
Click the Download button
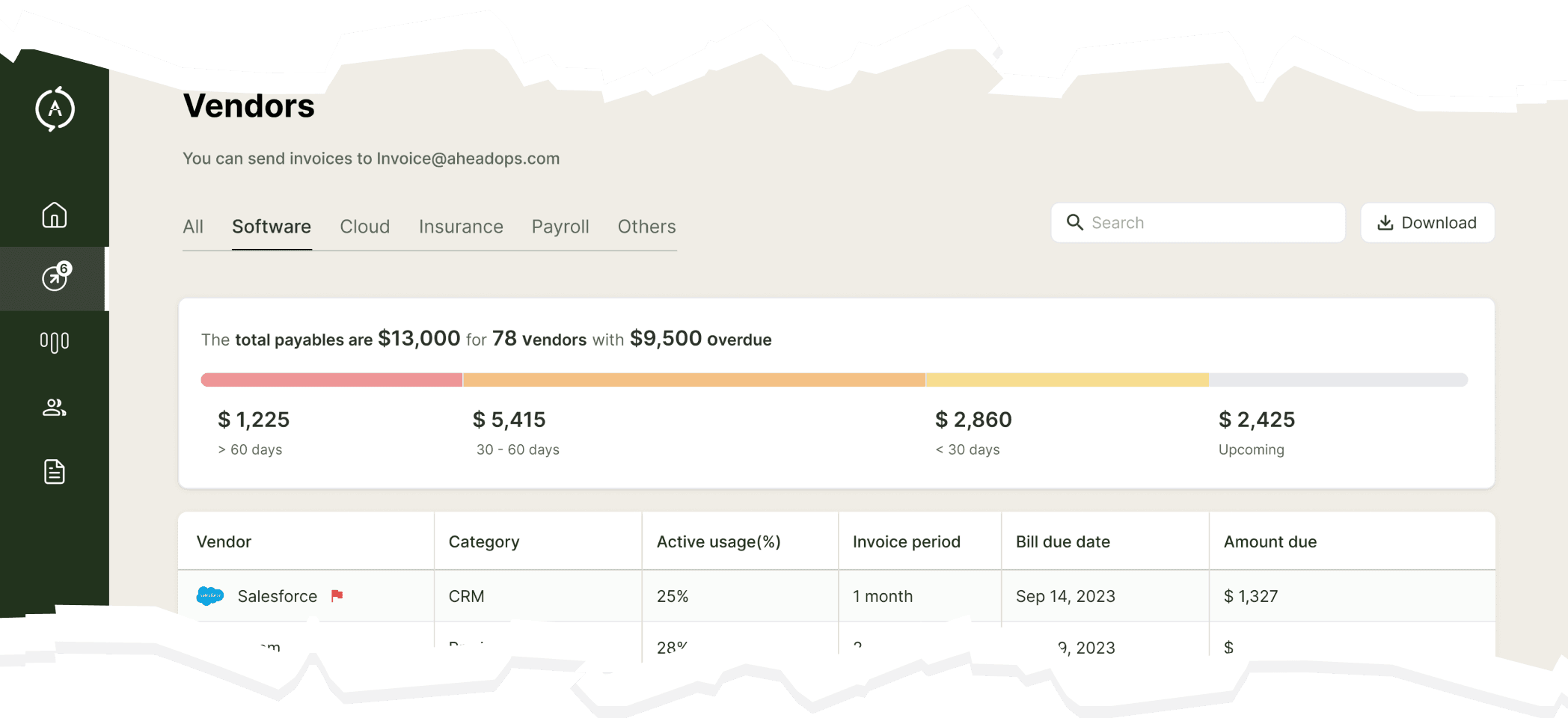[x=1427, y=222]
